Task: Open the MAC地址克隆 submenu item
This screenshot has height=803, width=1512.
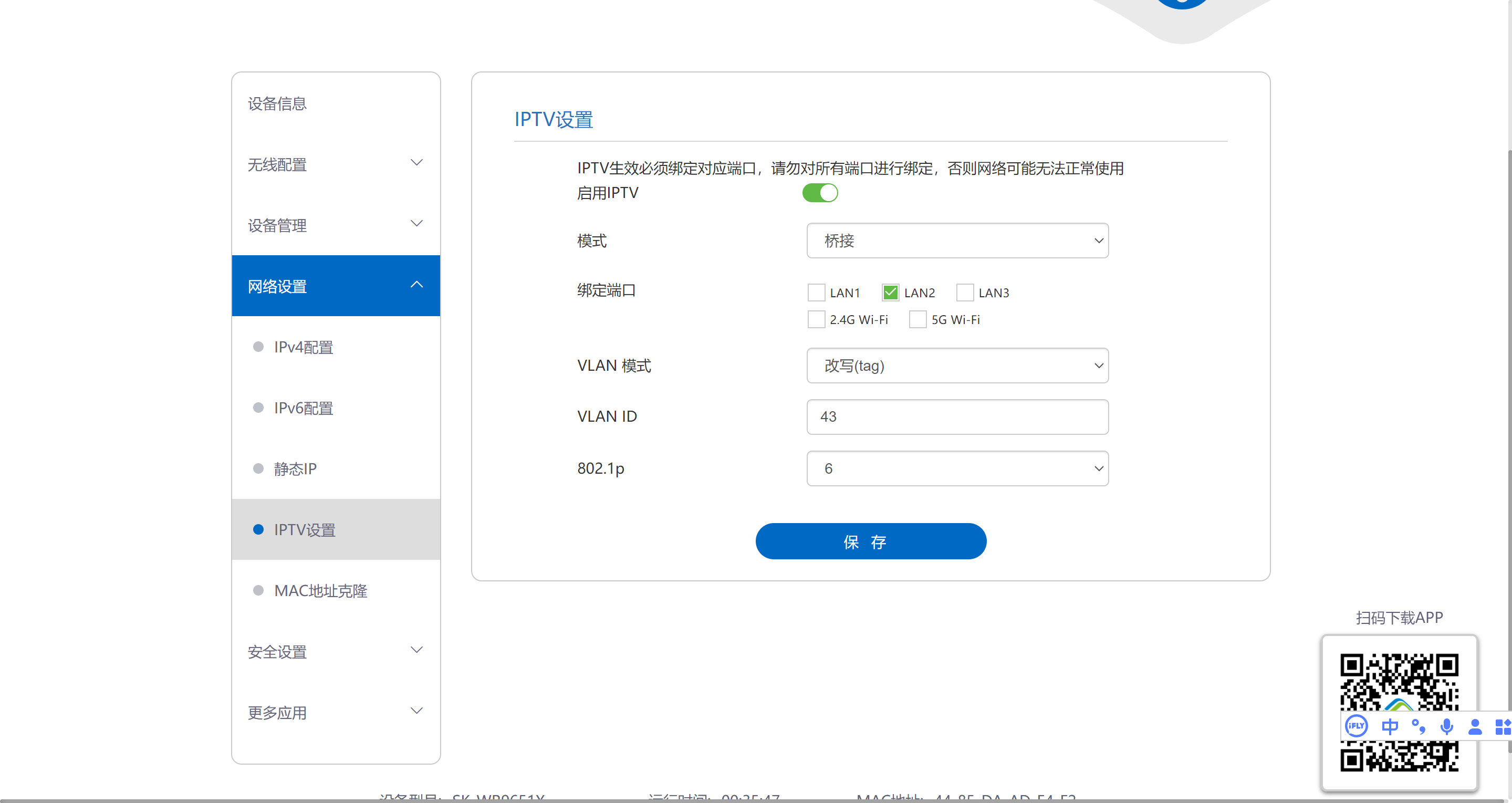Action: (336, 590)
